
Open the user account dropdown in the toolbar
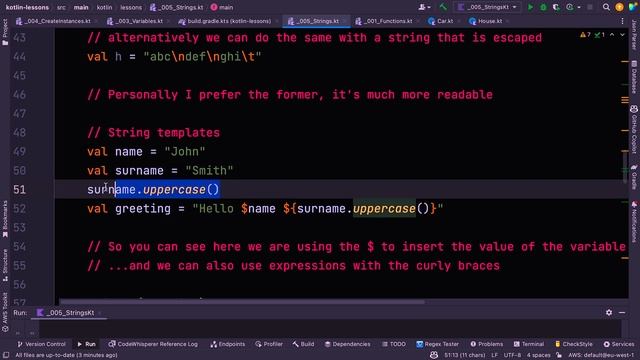coord(424,7)
